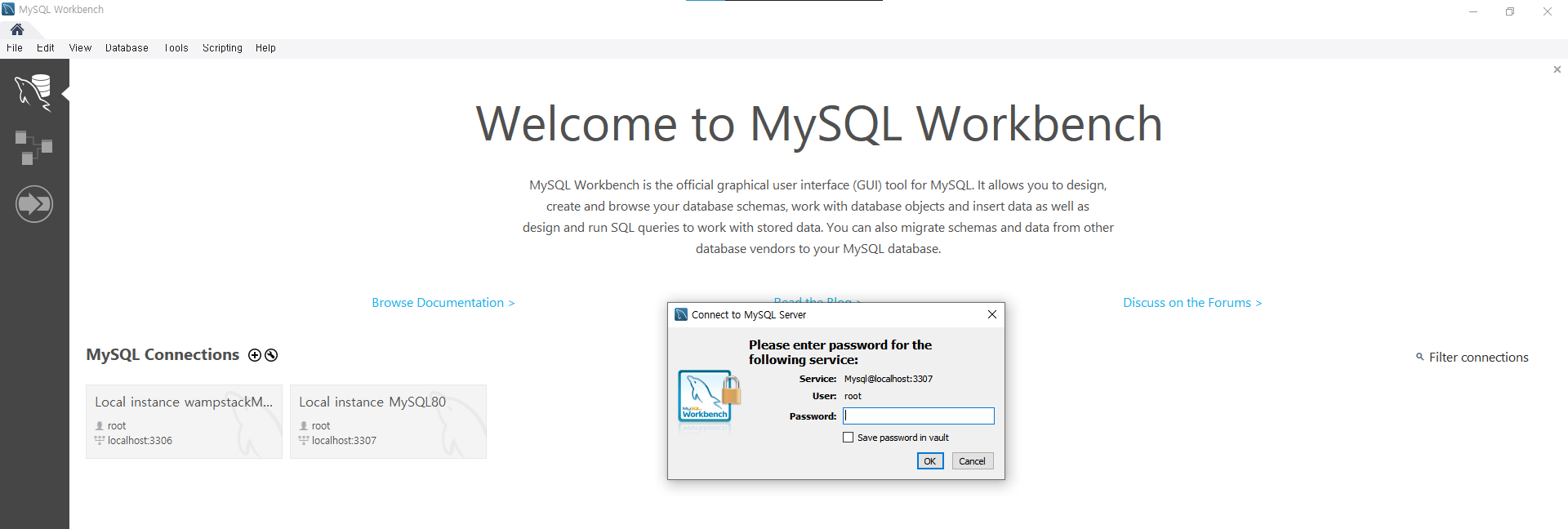Viewport: 1568px width, 529px height.
Task: Confirm password with OK button
Action: [x=930, y=461]
